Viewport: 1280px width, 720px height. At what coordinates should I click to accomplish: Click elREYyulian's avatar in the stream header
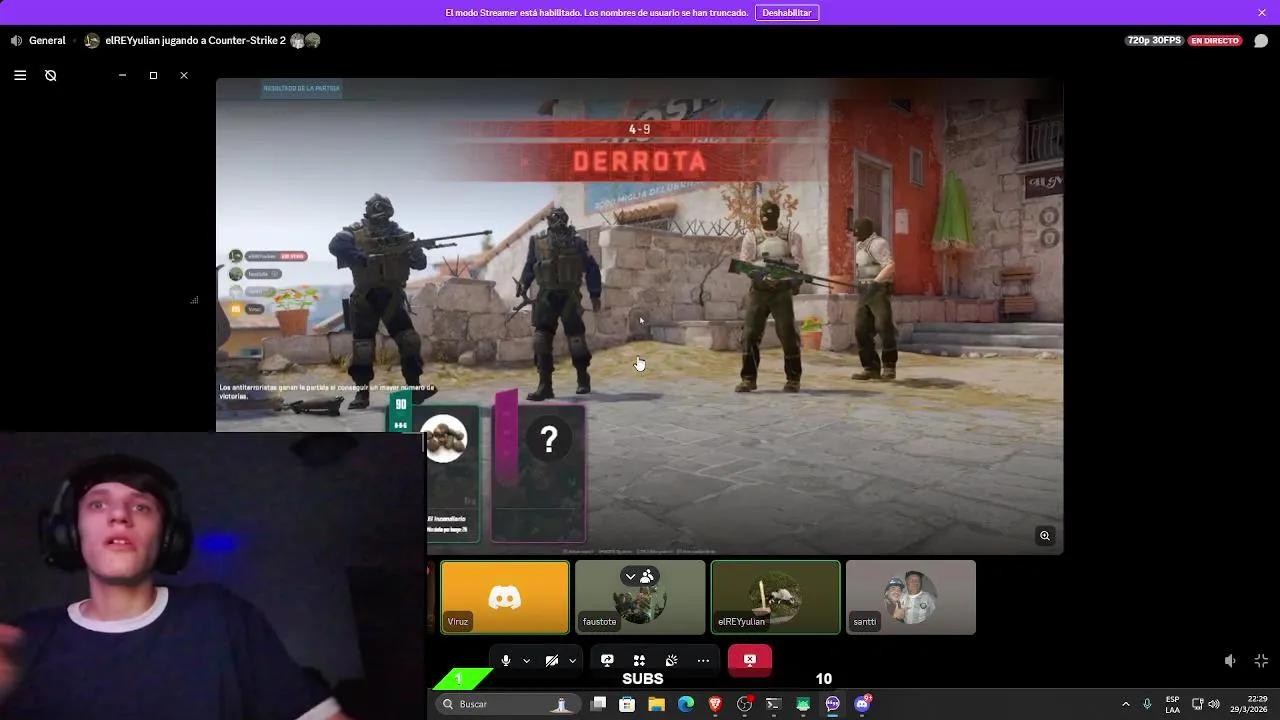pyautogui.click(x=92, y=41)
